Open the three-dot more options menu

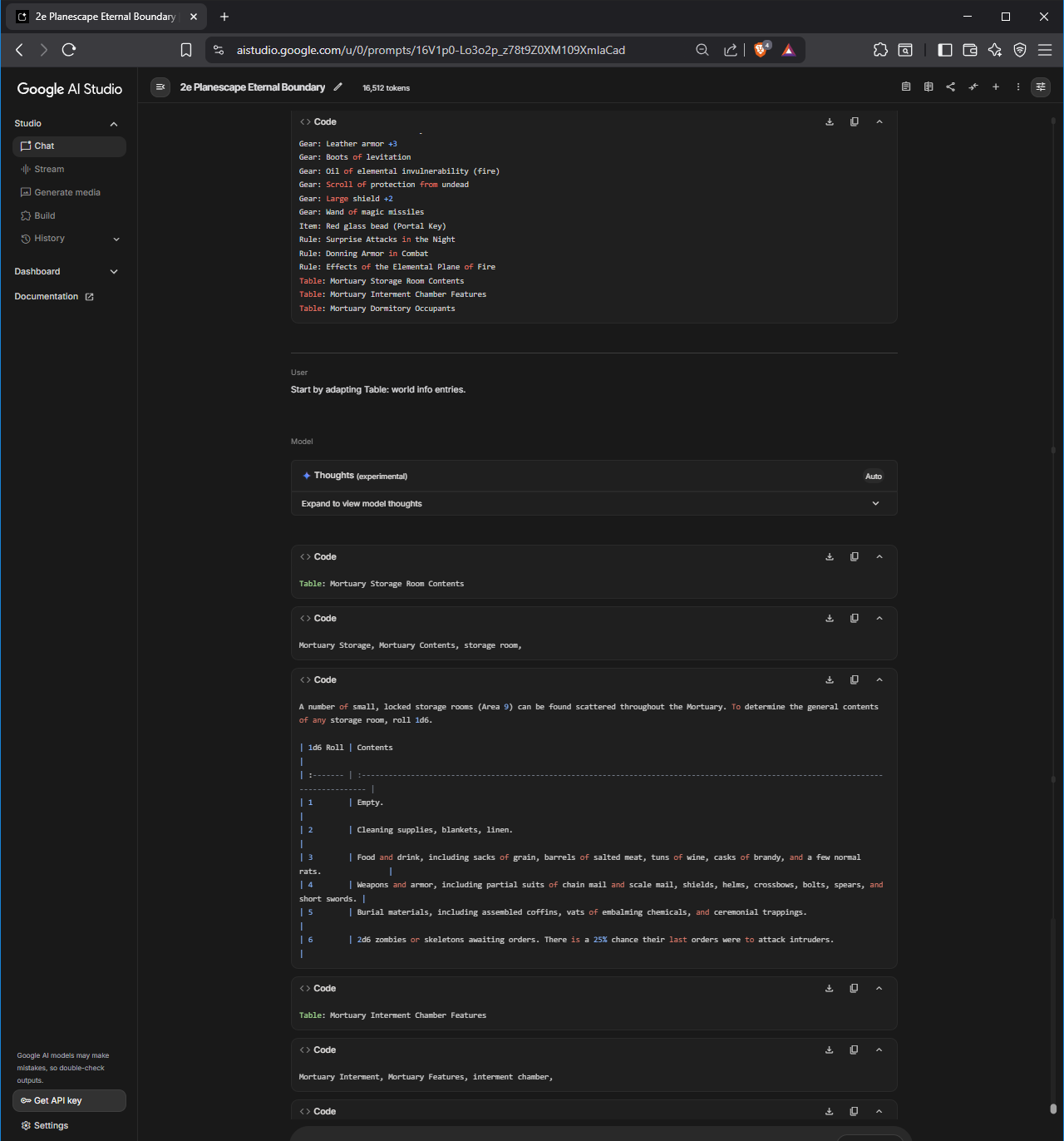tap(1017, 87)
